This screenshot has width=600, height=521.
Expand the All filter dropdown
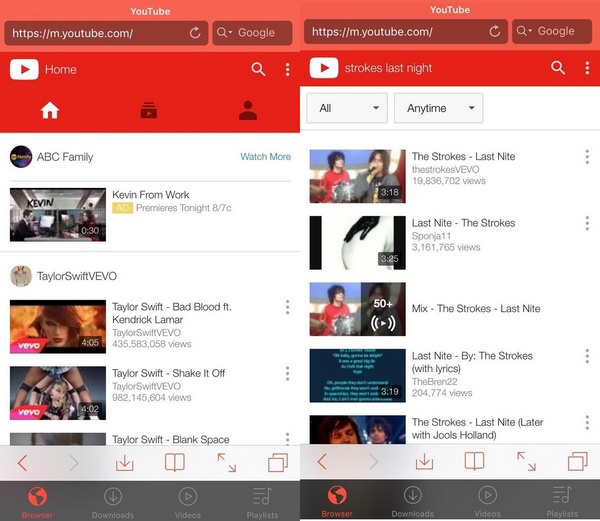(x=346, y=108)
